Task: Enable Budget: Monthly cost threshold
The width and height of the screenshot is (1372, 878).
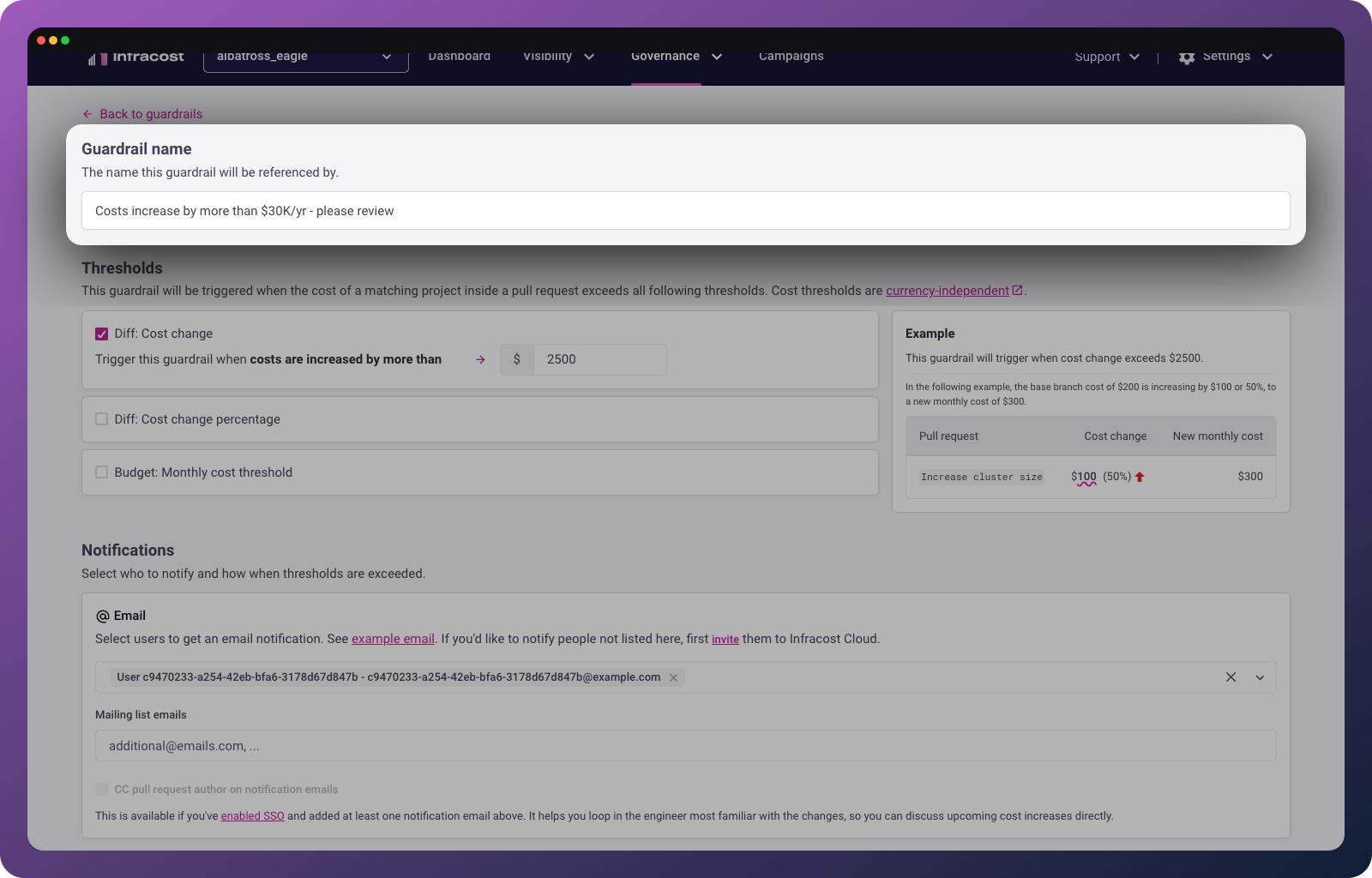Action: 102,472
